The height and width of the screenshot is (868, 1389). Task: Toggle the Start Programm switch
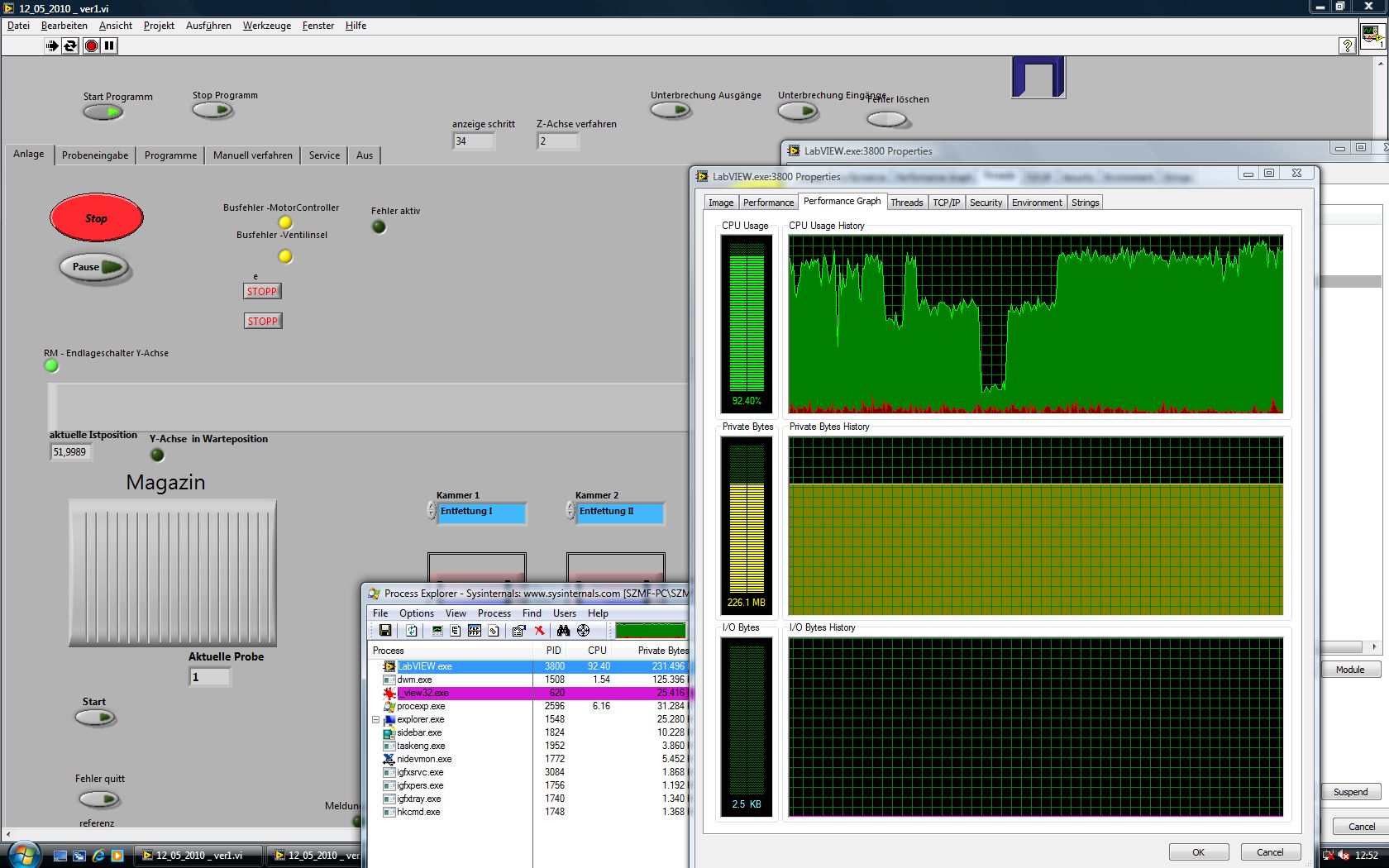point(103,112)
